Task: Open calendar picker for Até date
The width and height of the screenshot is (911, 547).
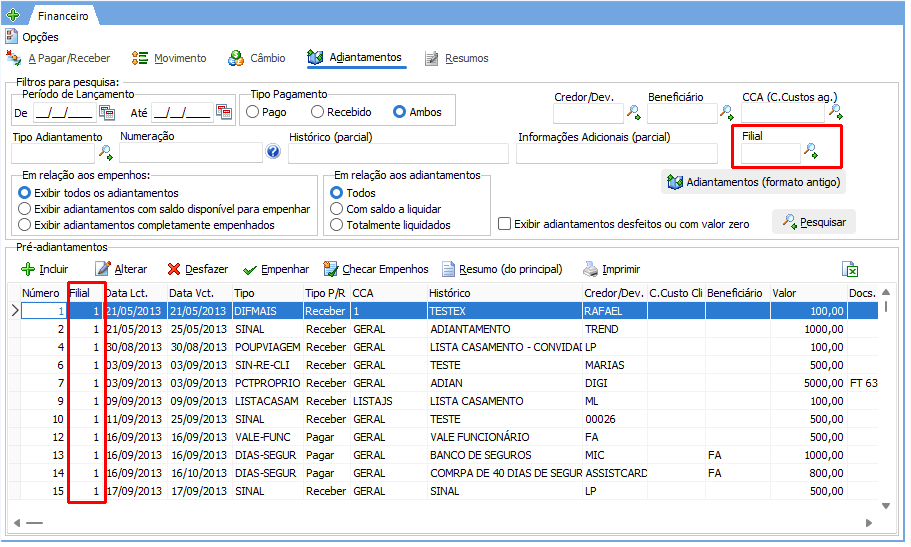Action: point(224,112)
